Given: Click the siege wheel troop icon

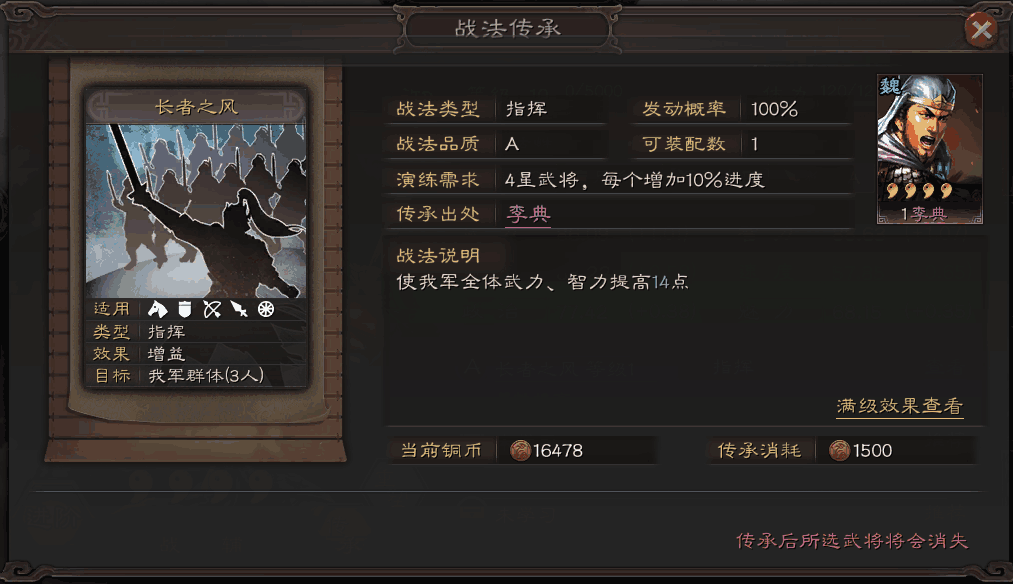Looking at the screenshot, I should click(266, 309).
